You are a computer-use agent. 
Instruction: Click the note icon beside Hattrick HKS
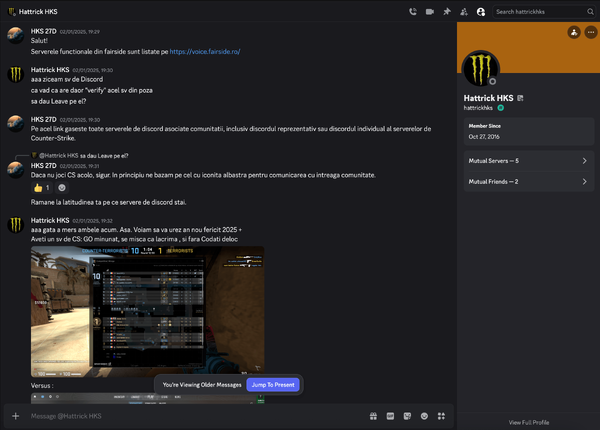pos(520,98)
